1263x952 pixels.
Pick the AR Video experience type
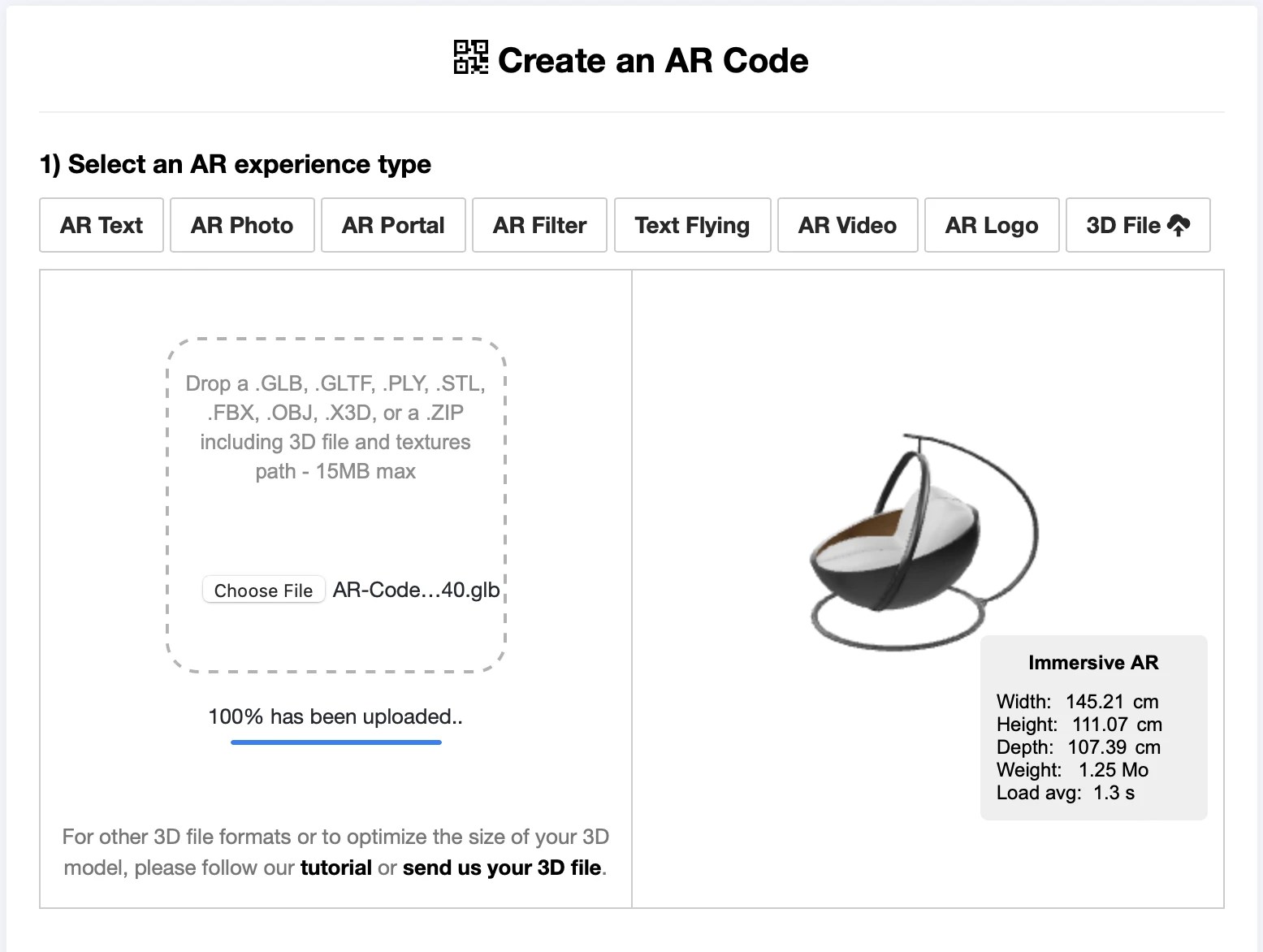(847, 225)
